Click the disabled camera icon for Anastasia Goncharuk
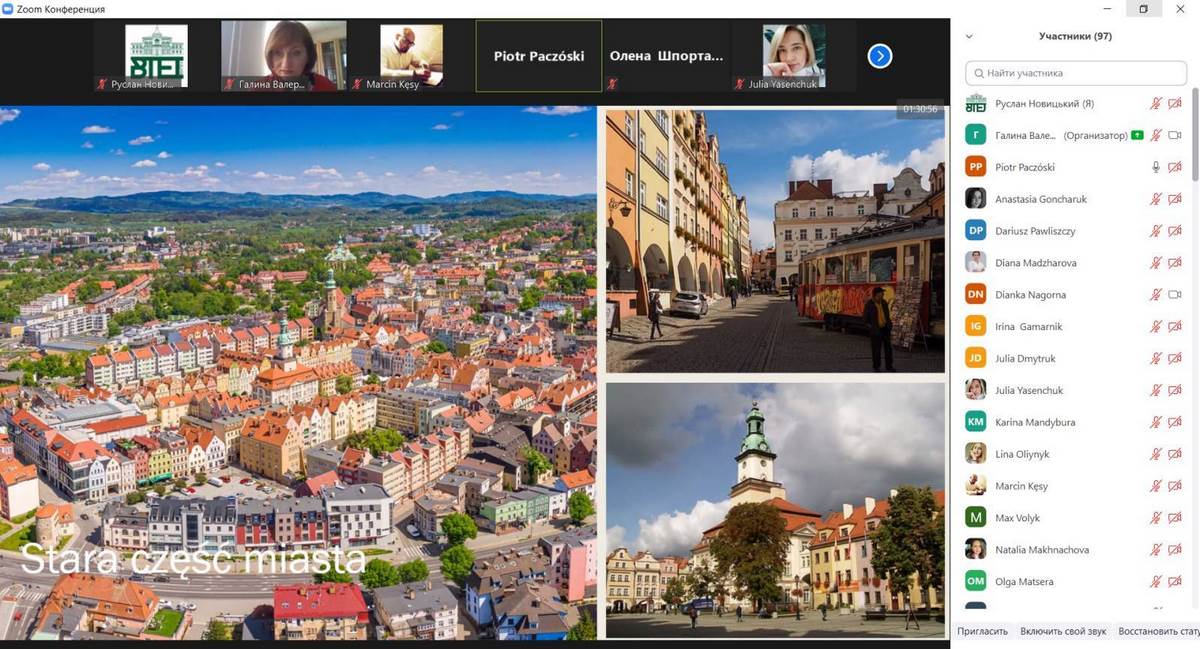The height and width of the screenshot is (649, 1200). point(1175,199)
